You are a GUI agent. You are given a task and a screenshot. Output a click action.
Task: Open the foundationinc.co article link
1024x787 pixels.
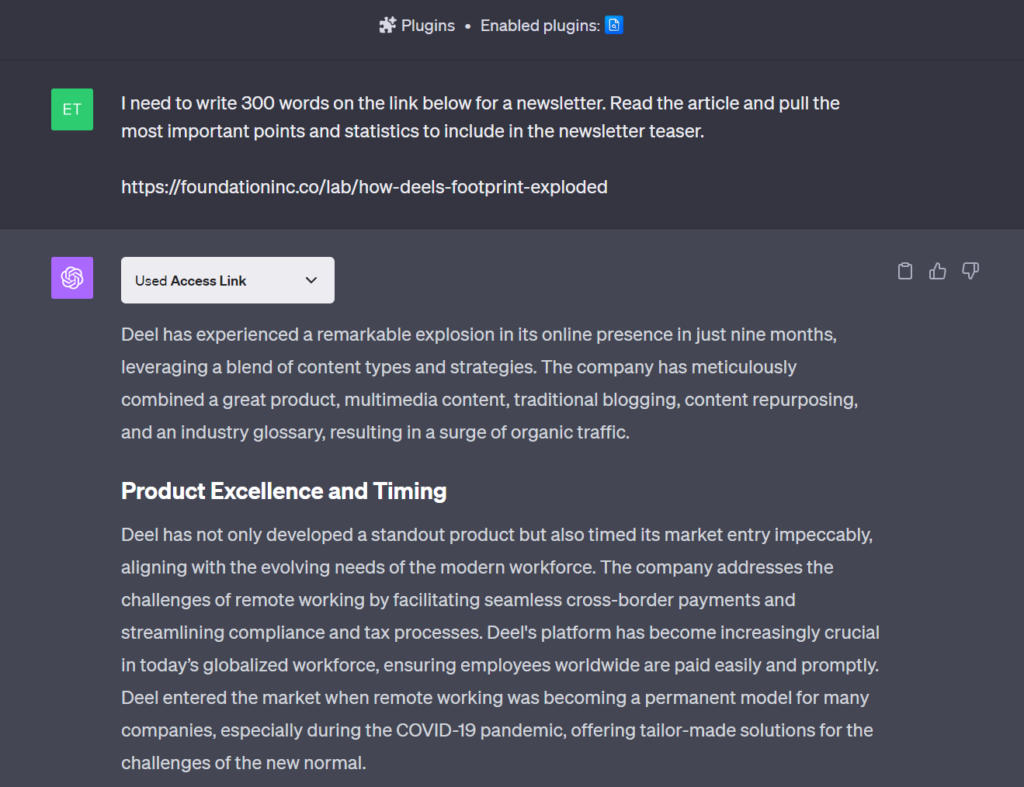[364, 186]
